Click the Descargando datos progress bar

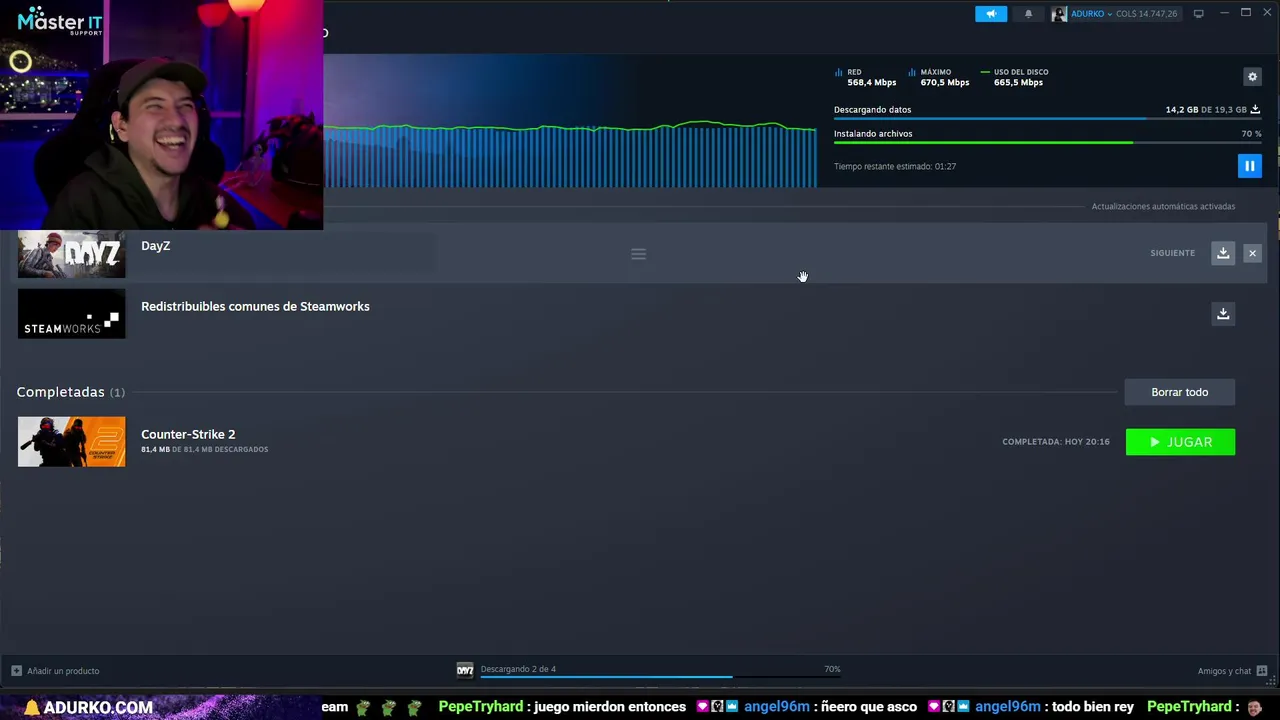click(x=1047, y=119)
